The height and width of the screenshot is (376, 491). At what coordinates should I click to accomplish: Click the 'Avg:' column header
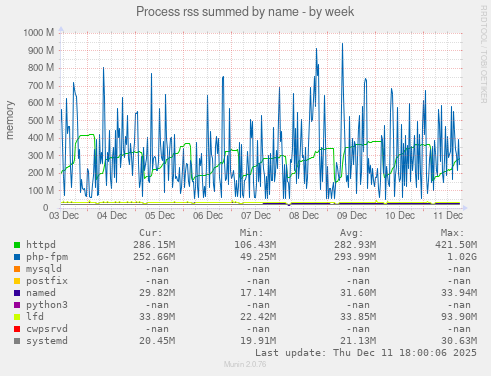352,233
